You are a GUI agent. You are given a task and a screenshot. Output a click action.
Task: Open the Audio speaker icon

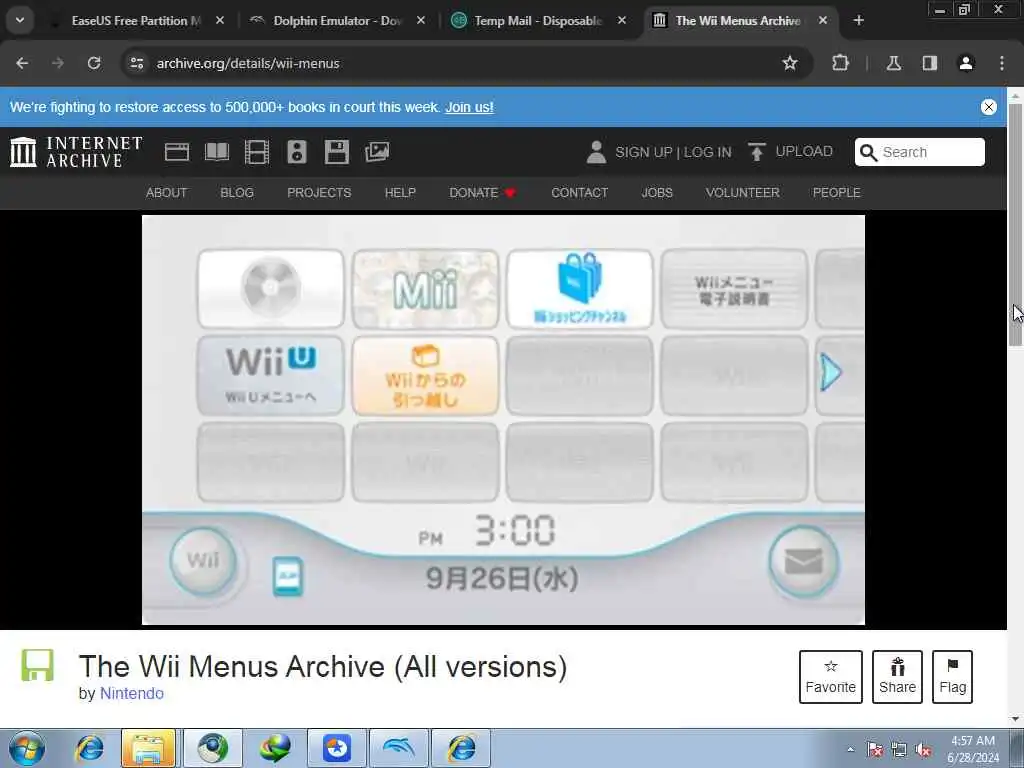pos(297,152)
